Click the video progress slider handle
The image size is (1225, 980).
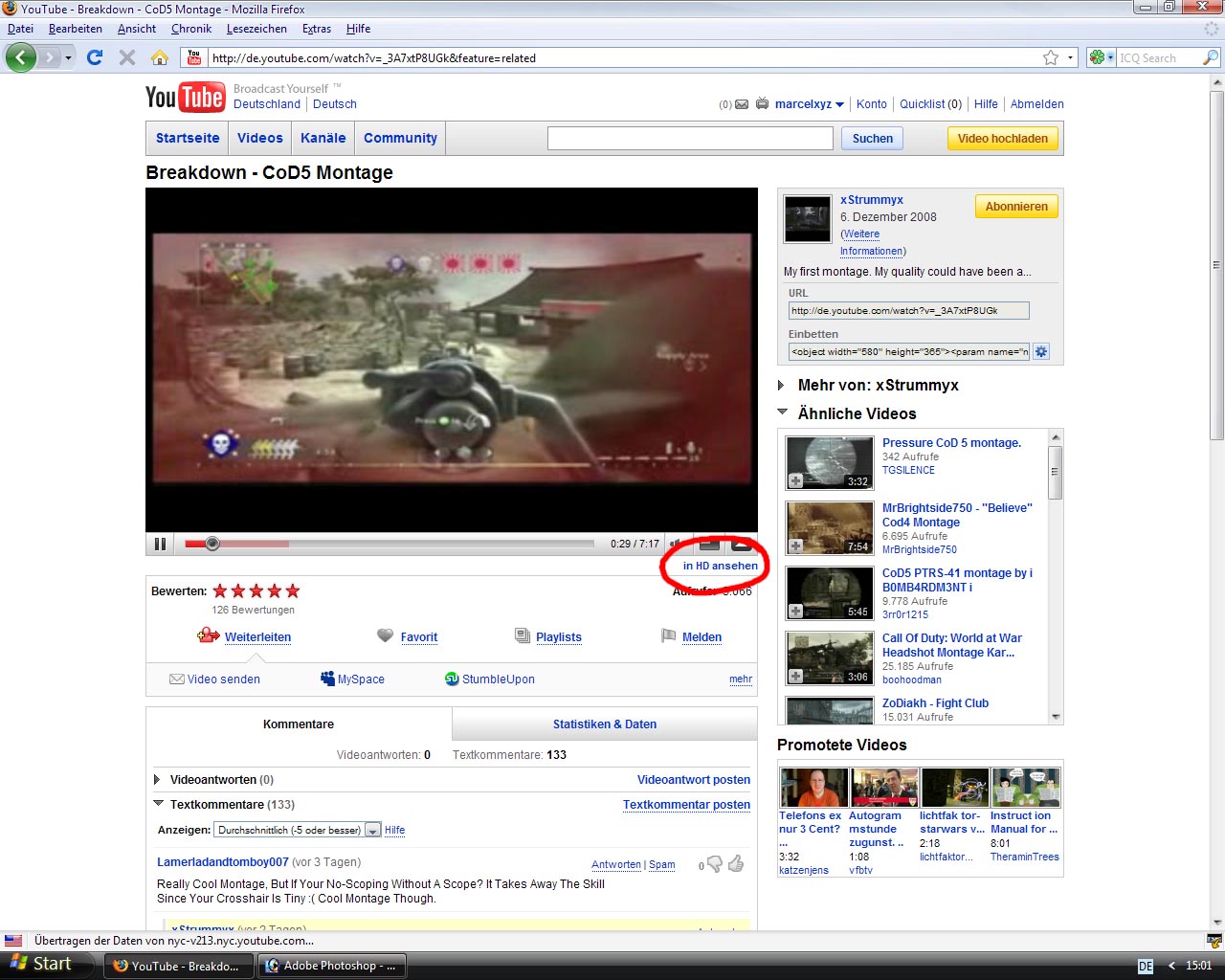tap(212, 544)
